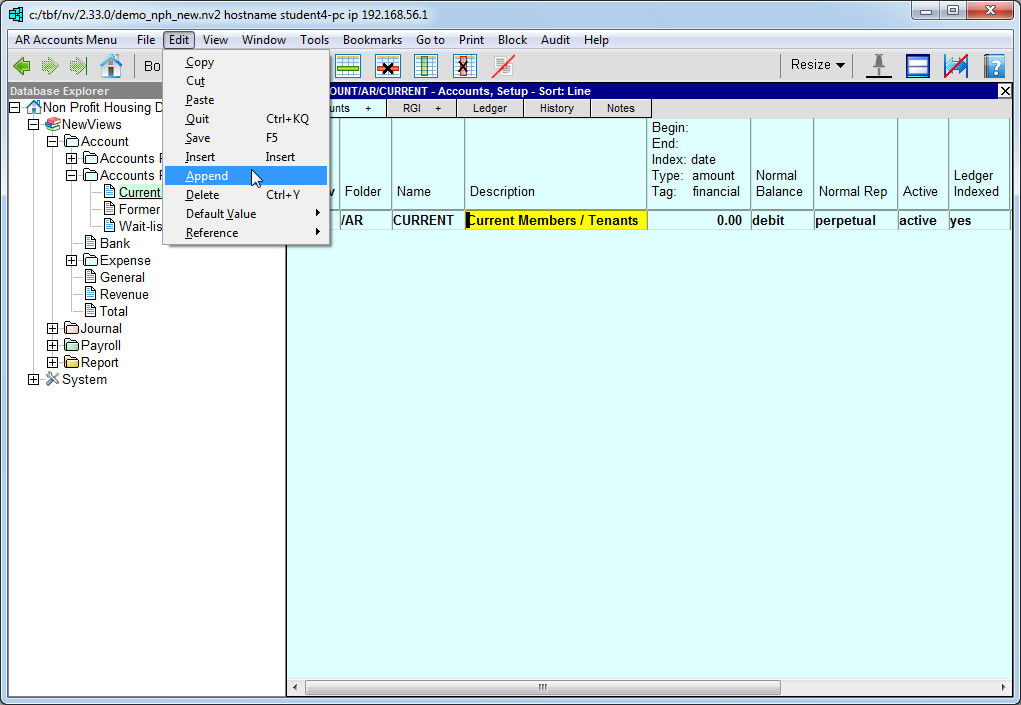Select Delete in the Edit menu
The height and width of the screenshot is (705, 1021).
(202, 195)
